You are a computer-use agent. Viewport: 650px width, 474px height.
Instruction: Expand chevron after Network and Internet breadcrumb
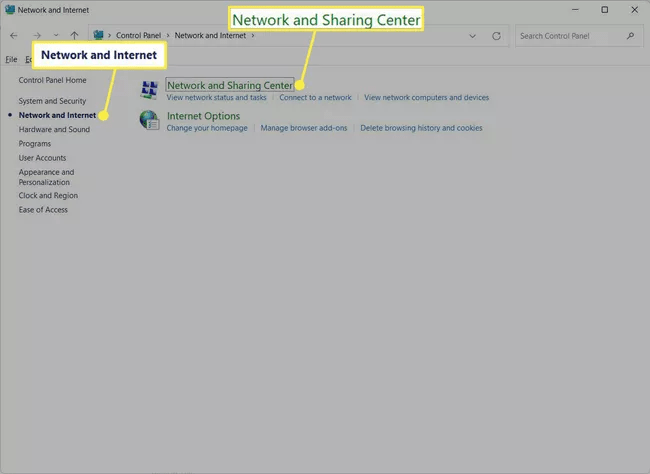click(252, 36)
